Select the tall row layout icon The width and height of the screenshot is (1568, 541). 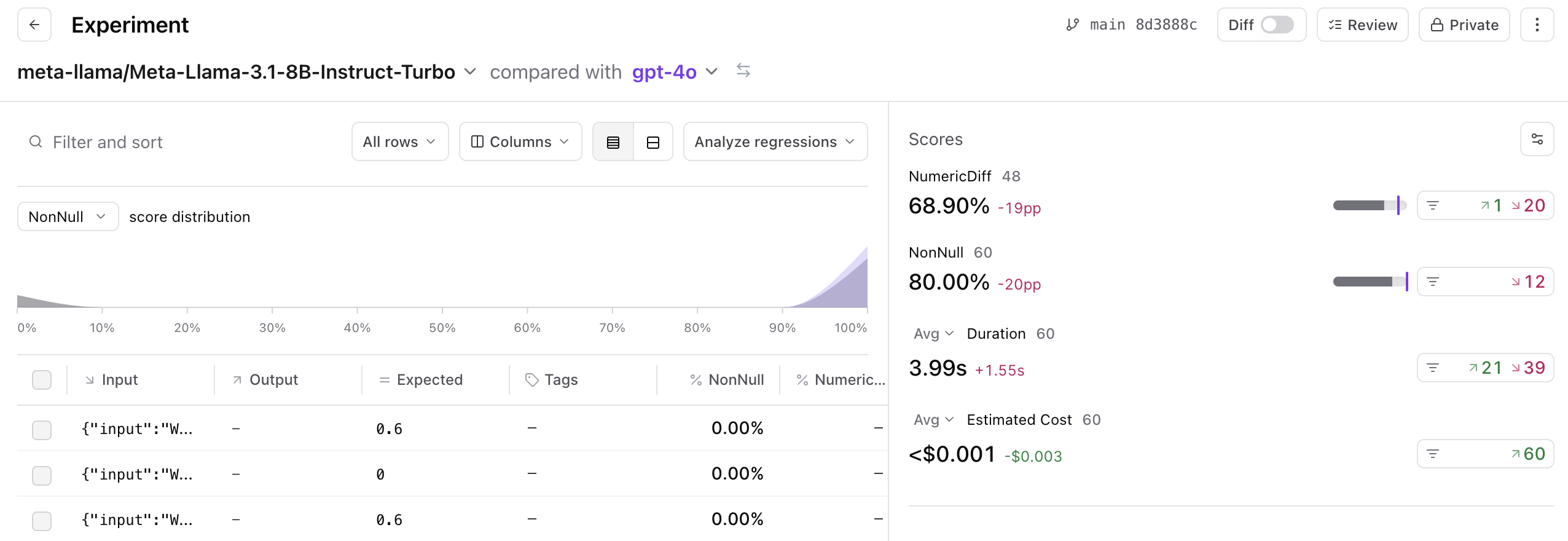[653, 142]
